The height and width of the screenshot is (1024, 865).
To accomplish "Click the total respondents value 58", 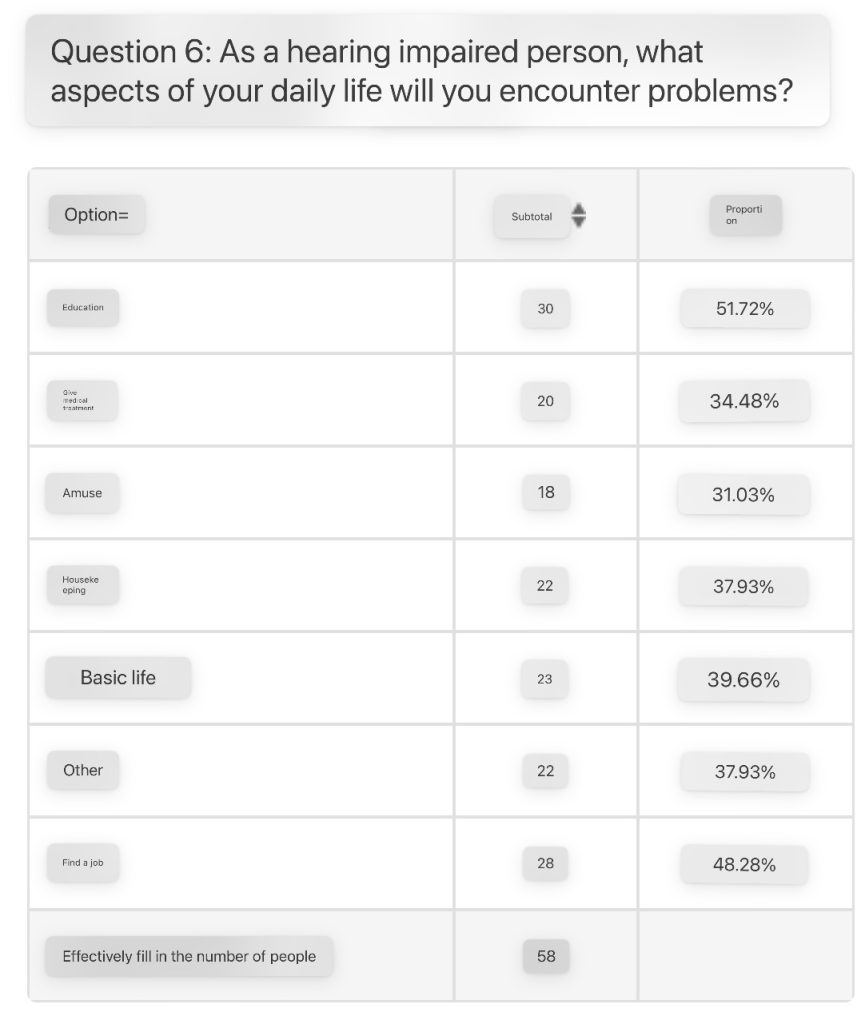I will [x=546, y=957].
